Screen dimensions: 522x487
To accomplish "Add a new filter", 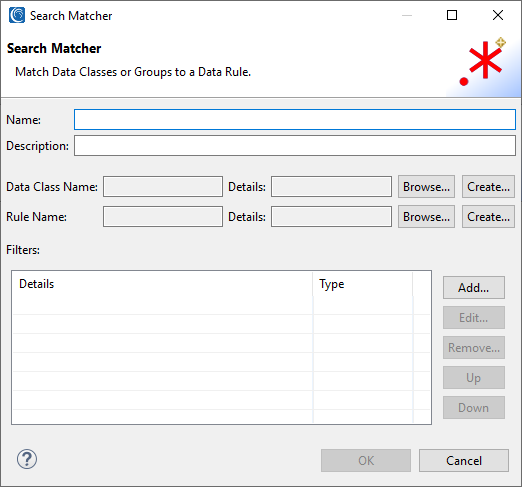I will [x=474, y=287].
